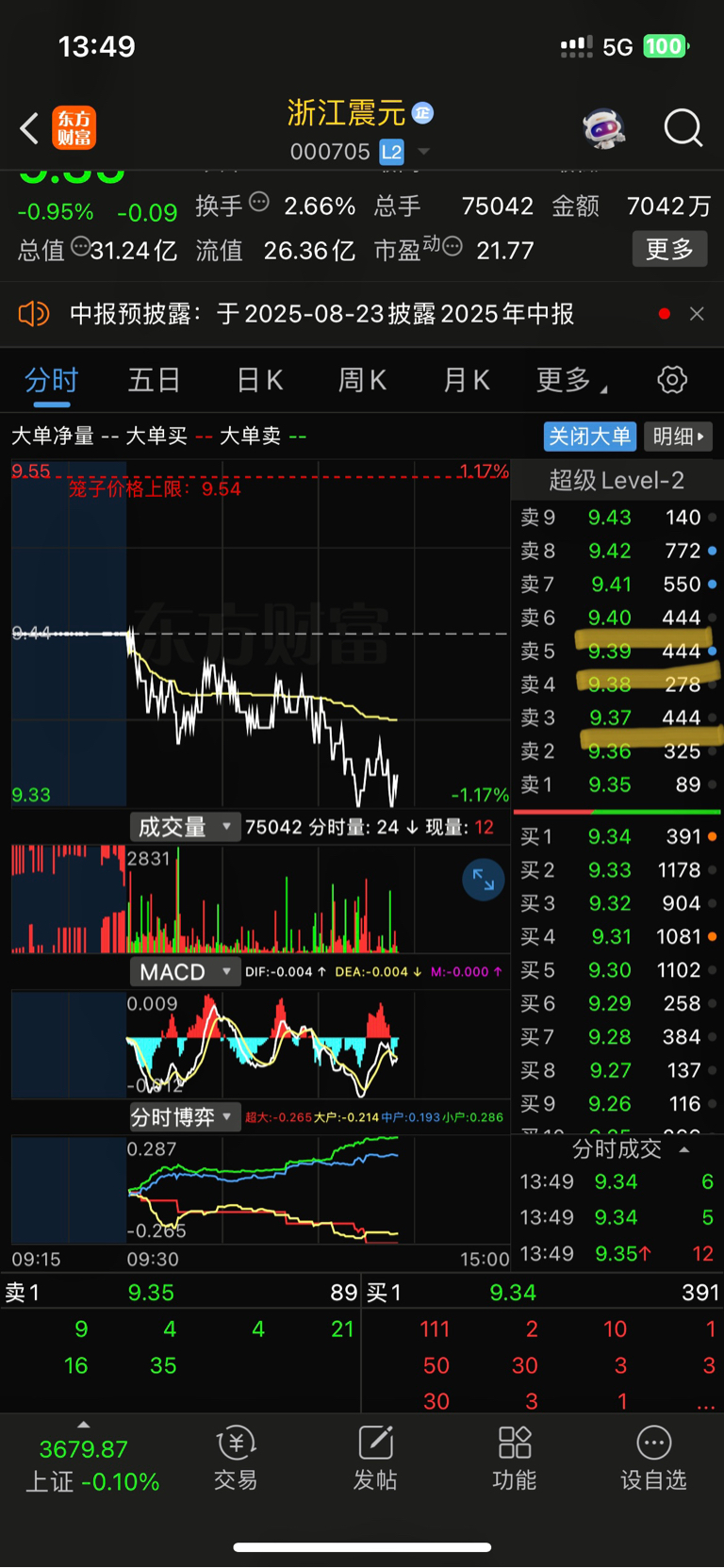
Task: Tap the 设自选 watchlist icon
Action: coord(653,1458)
